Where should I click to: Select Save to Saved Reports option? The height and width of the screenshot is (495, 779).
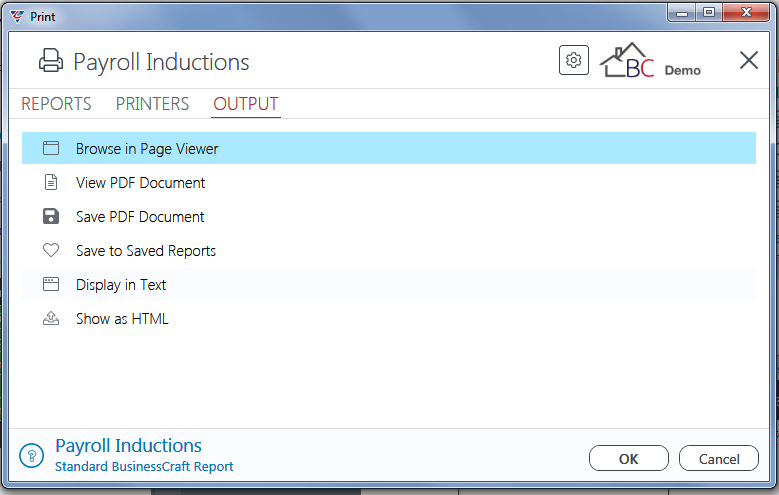[x=389, y=250]
